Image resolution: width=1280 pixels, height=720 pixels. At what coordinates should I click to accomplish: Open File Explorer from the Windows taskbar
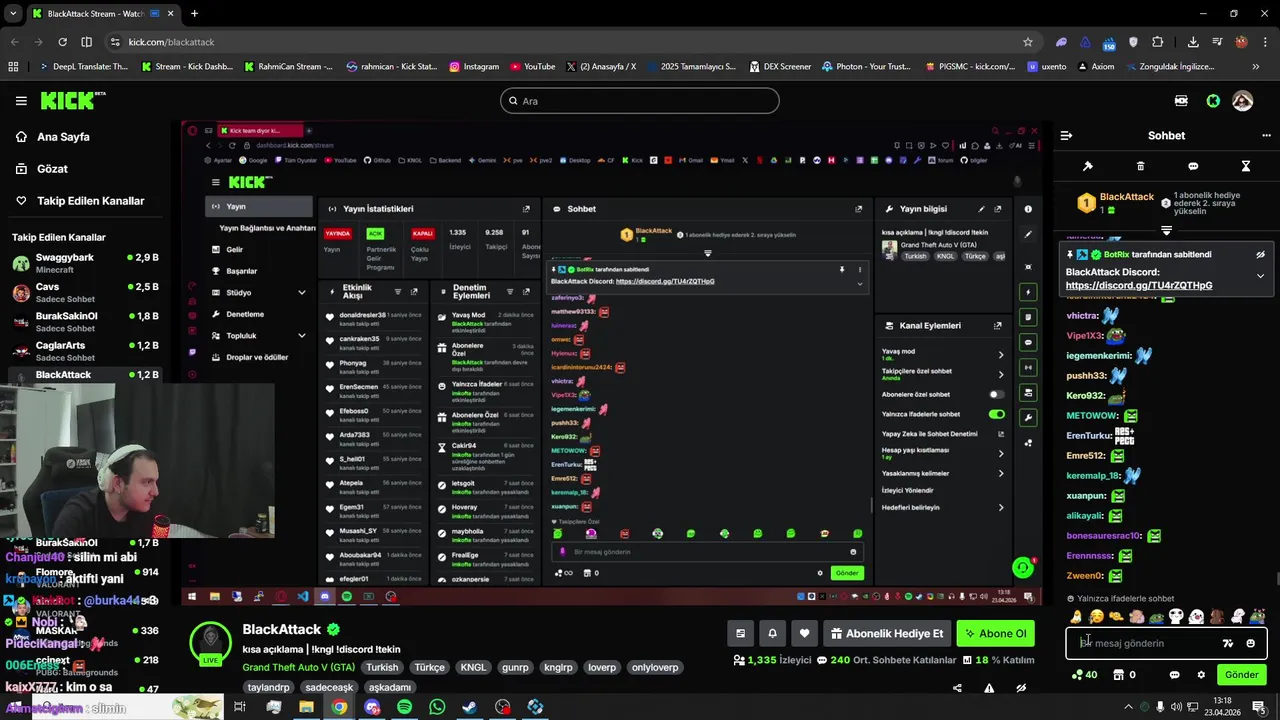click(x=306, y=707)
